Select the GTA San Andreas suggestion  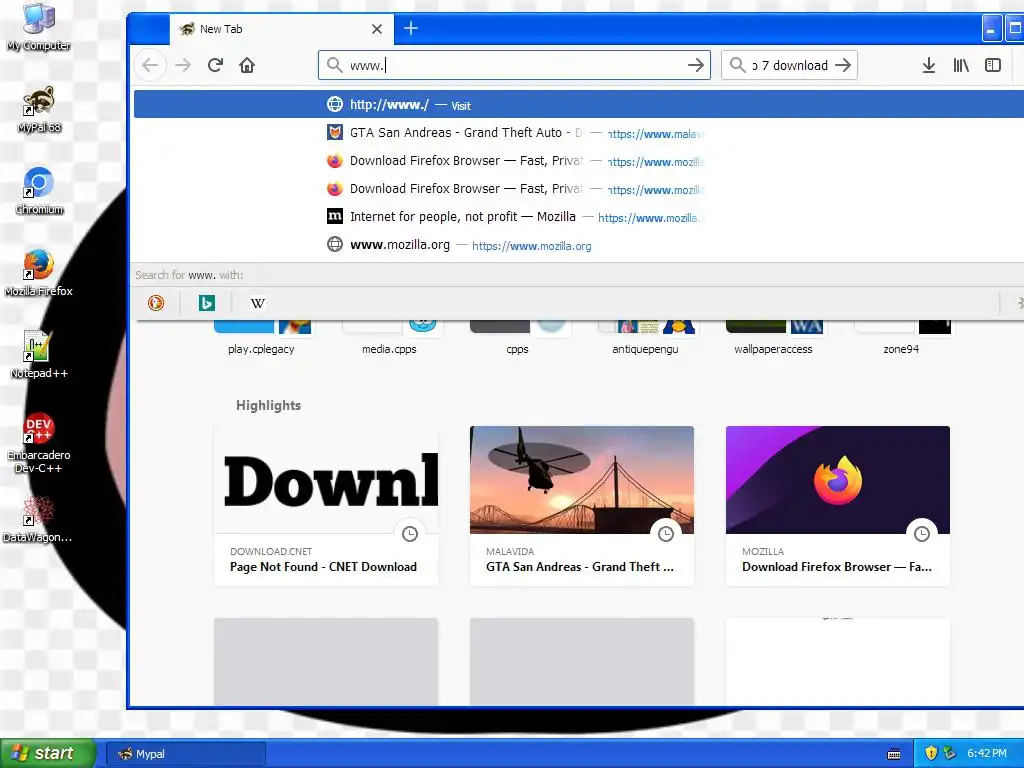tap(579, 133)
